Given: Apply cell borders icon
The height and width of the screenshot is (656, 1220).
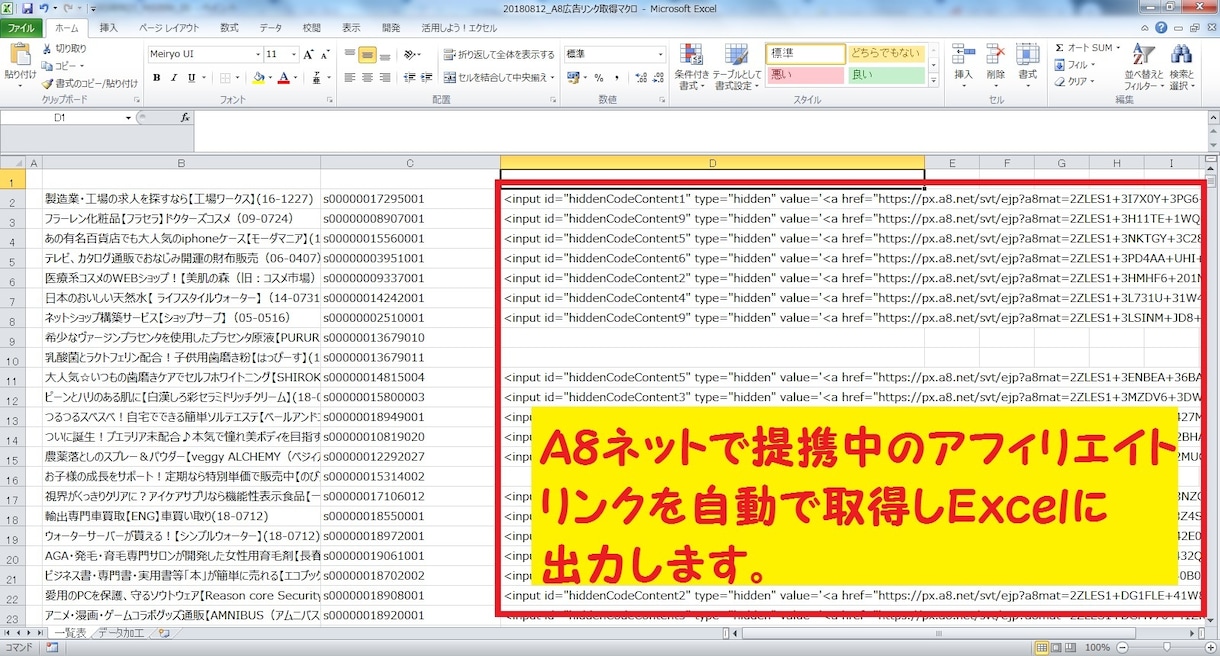Looking at the screenshot, I should [x=226, y=78].
